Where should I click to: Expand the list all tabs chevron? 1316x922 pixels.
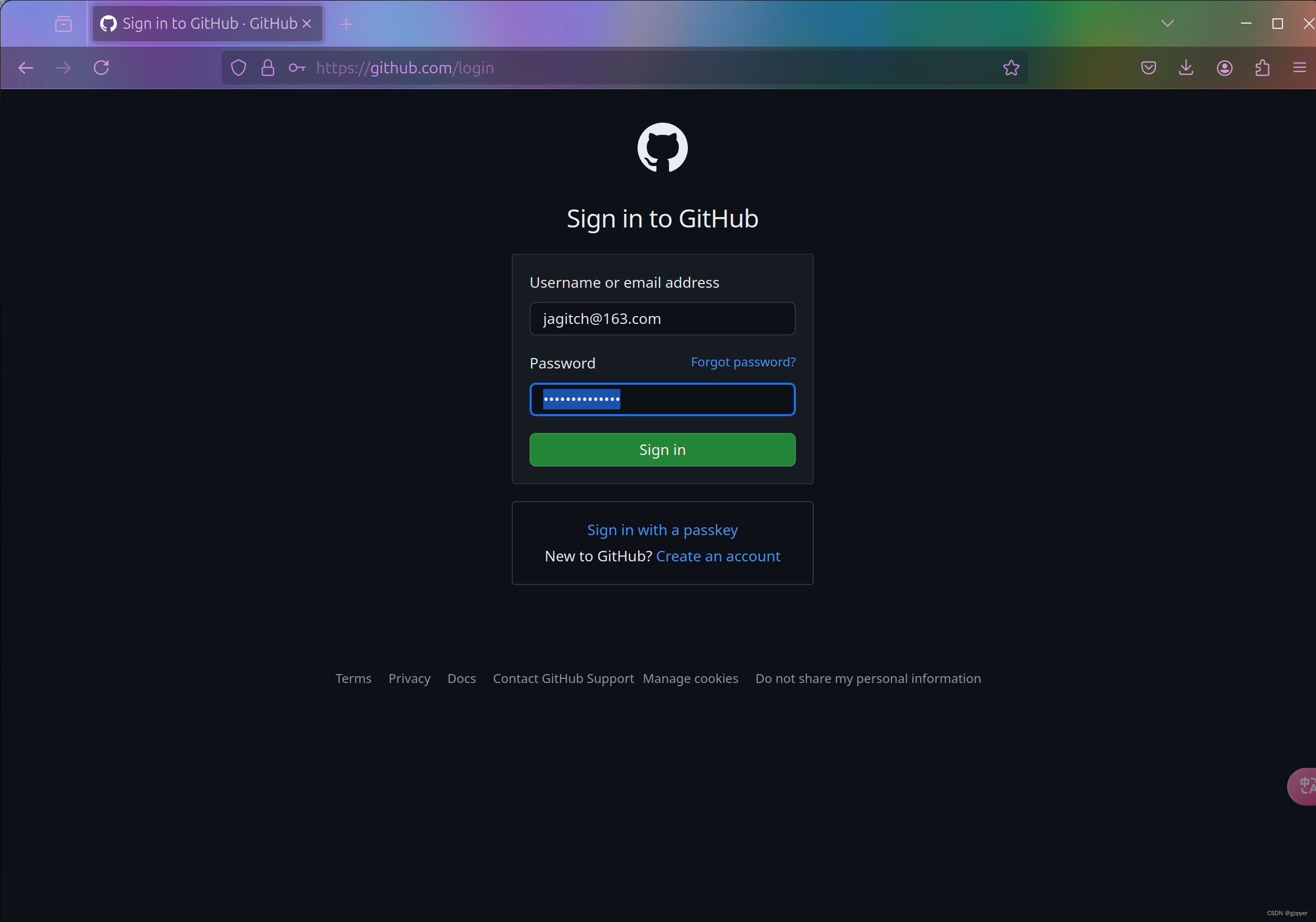point(1168,24)
